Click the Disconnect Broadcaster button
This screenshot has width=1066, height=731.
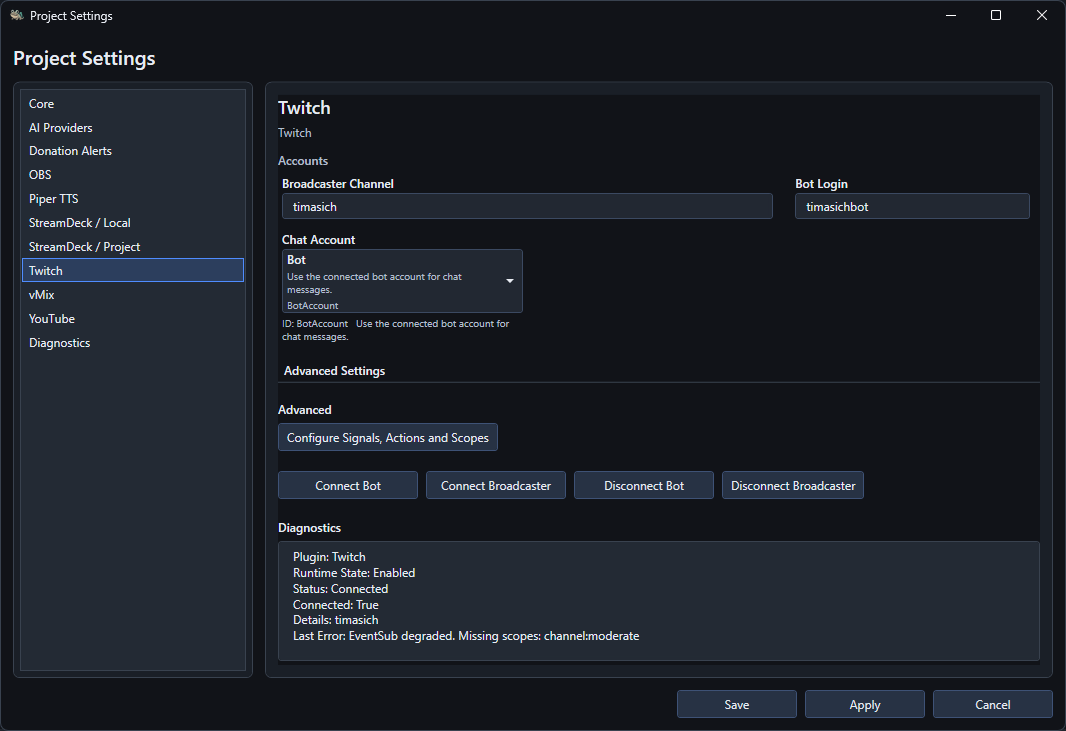(793, 486)
